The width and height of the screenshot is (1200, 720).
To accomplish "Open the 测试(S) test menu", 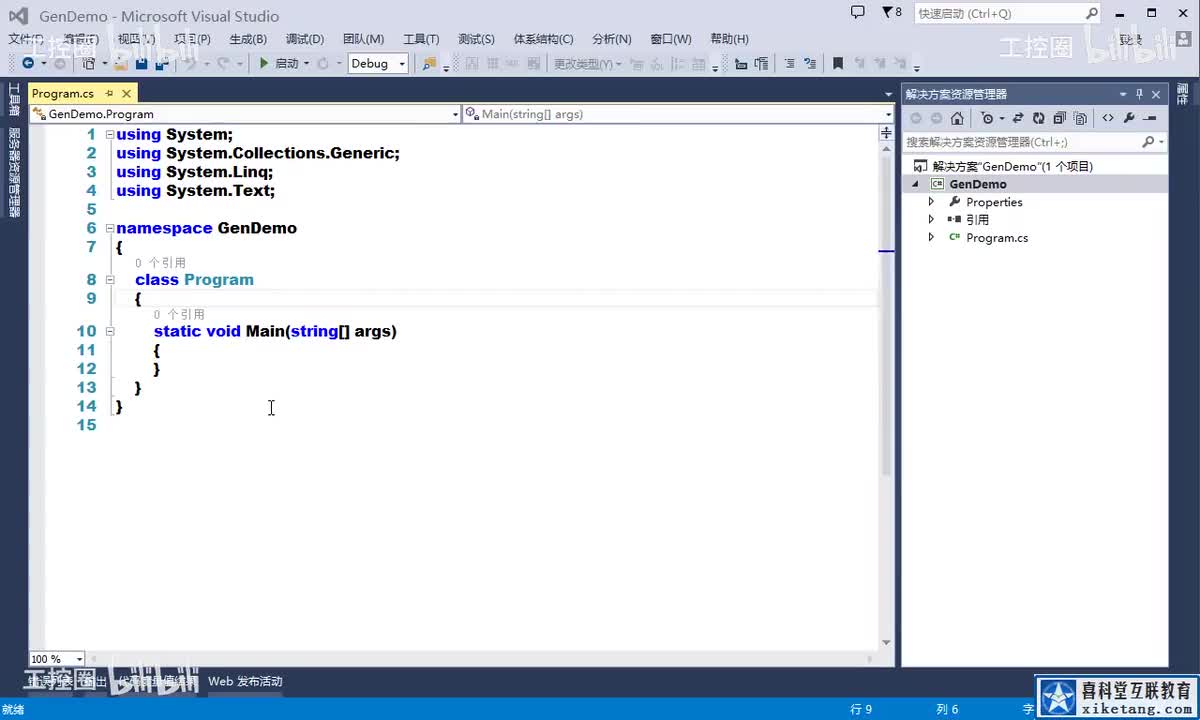I will point(476,39).
